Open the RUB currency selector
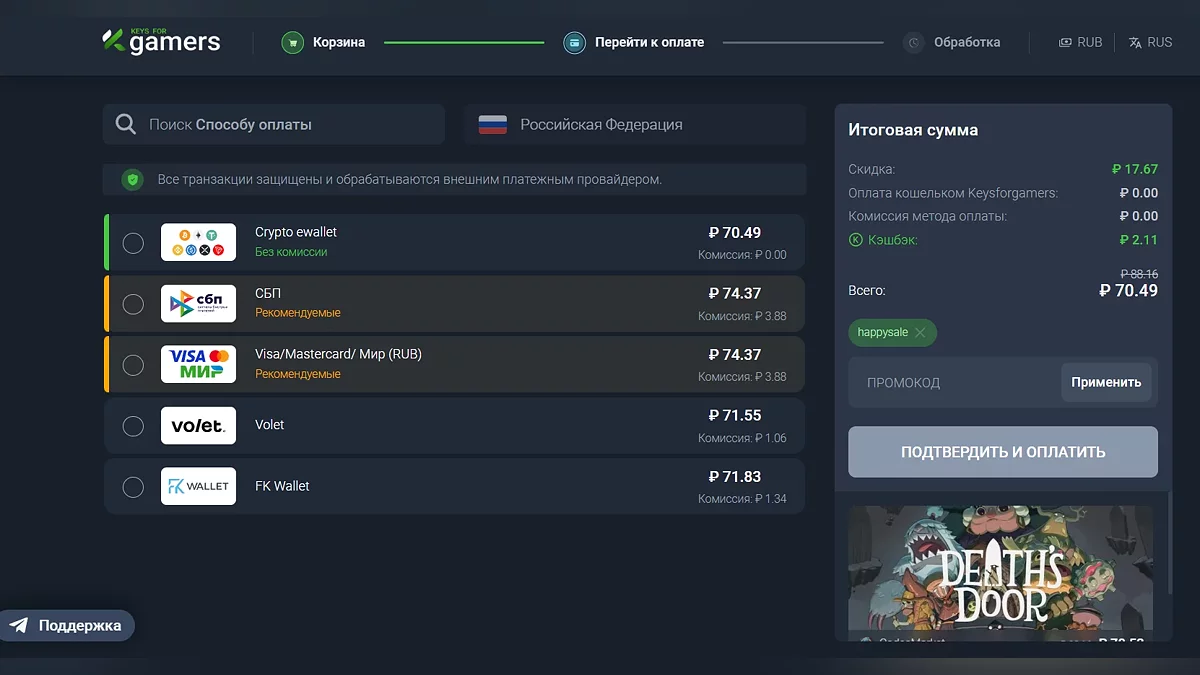 tap(1080, 43)
